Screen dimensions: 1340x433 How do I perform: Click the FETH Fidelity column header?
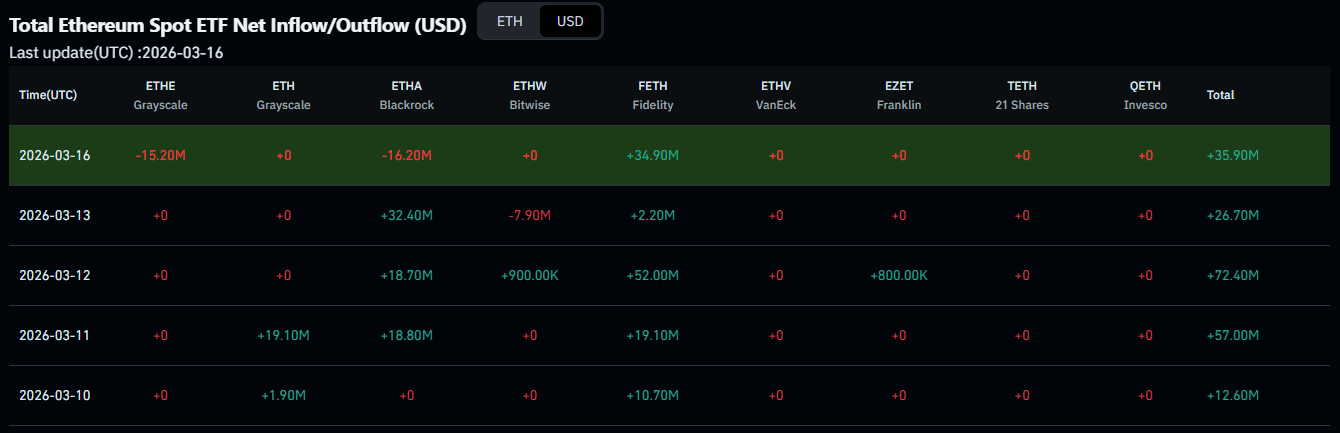653,95
